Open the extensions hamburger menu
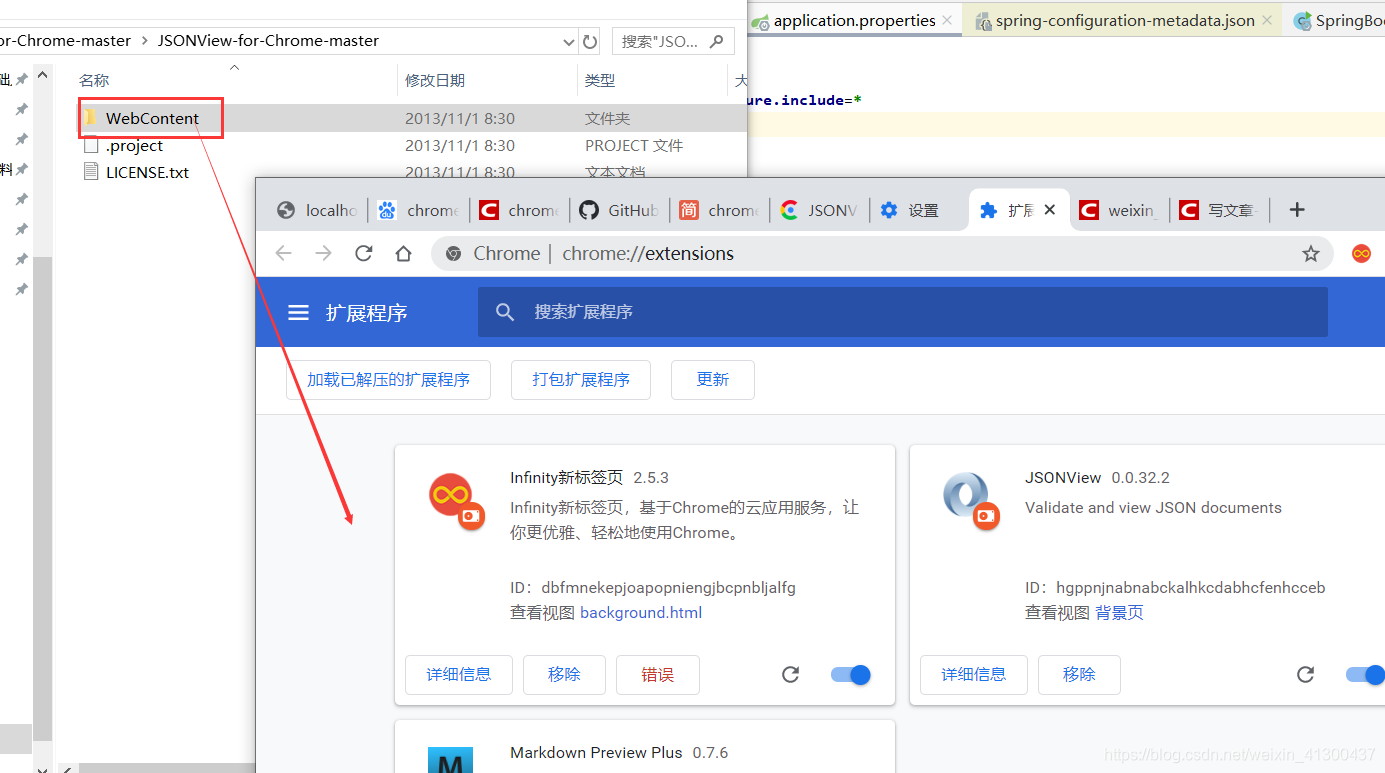 pos(298,313)
